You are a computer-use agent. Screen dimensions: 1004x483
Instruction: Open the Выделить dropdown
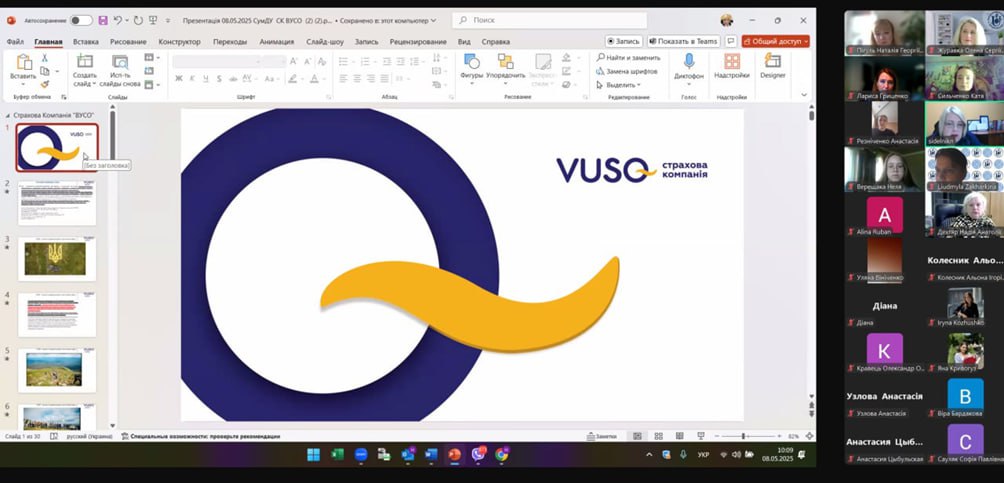pyautogui.click(x=619, y=85)
